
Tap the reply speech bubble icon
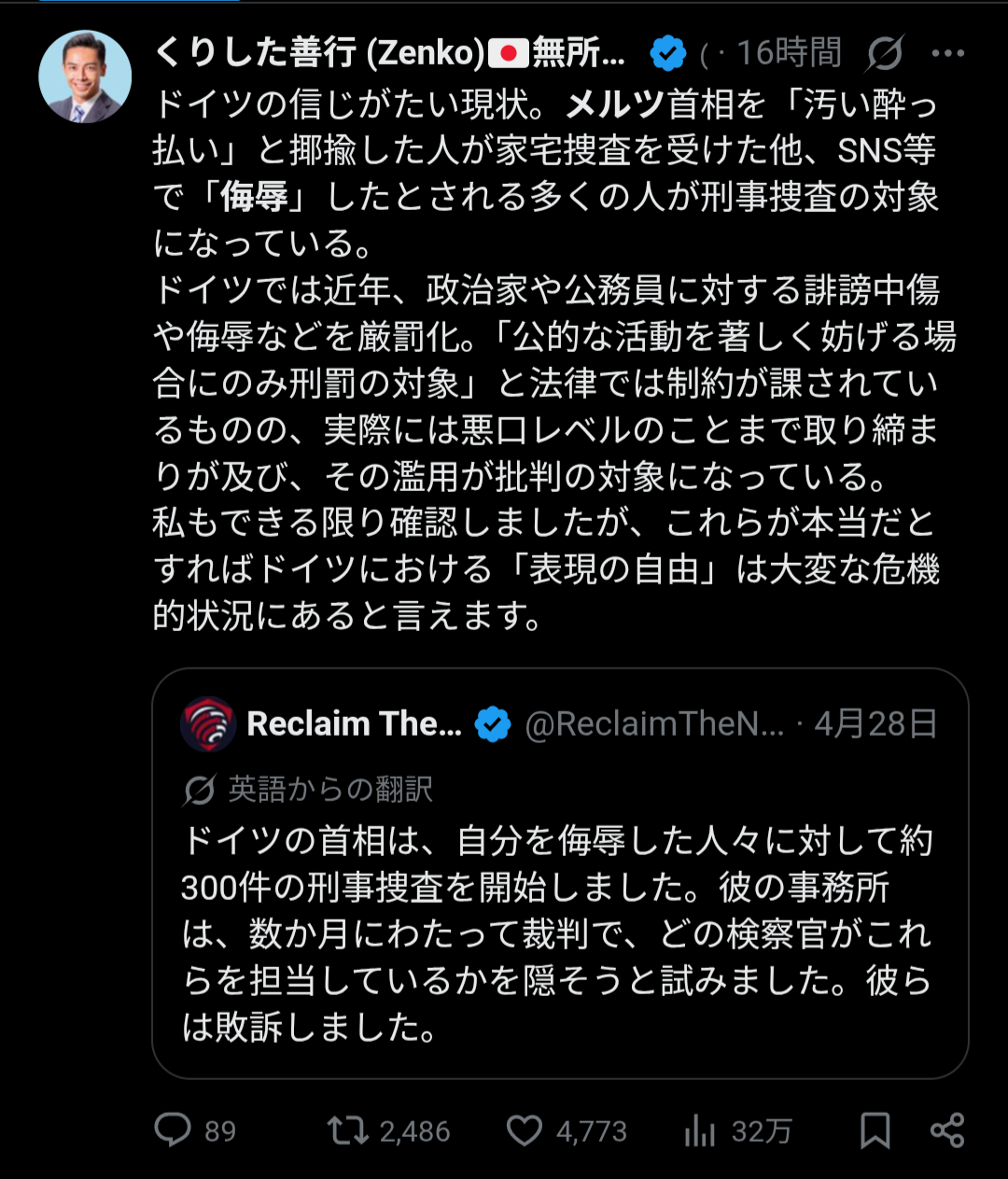point(173,1130)
